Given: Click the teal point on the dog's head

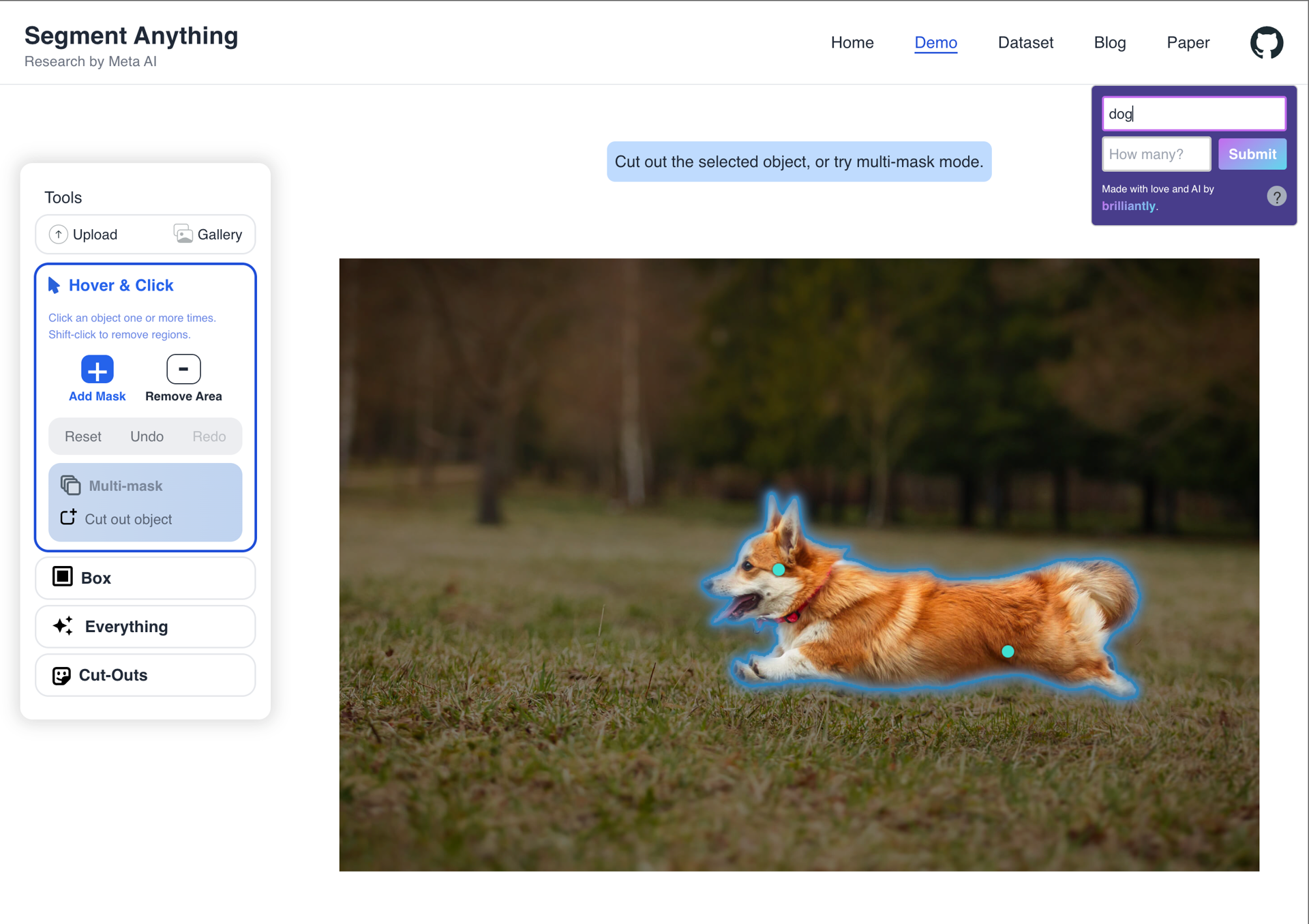Looking at the screenshot, I should (x=779, y=569).
